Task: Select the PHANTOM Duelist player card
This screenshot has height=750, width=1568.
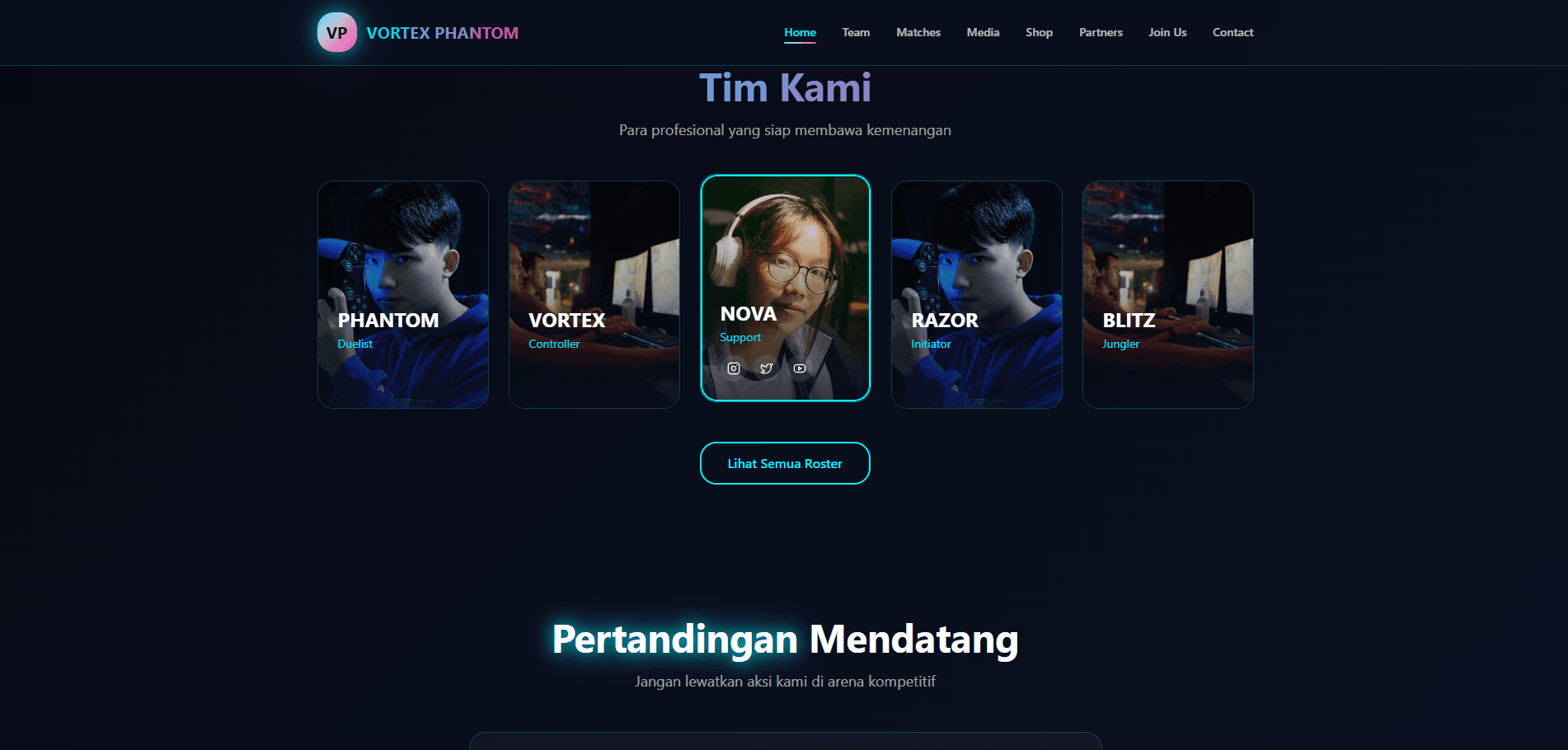Action: [x=403, y=294]
